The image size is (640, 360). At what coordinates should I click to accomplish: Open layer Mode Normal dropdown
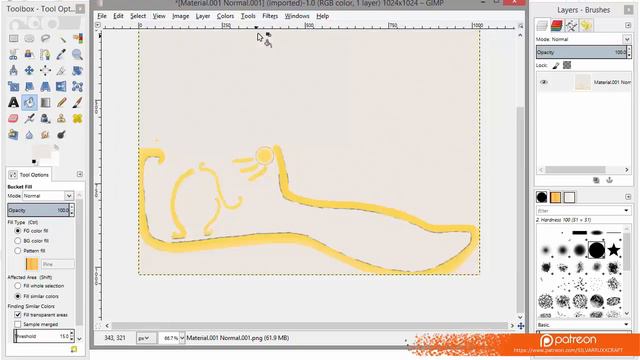(x=627, y=39)
